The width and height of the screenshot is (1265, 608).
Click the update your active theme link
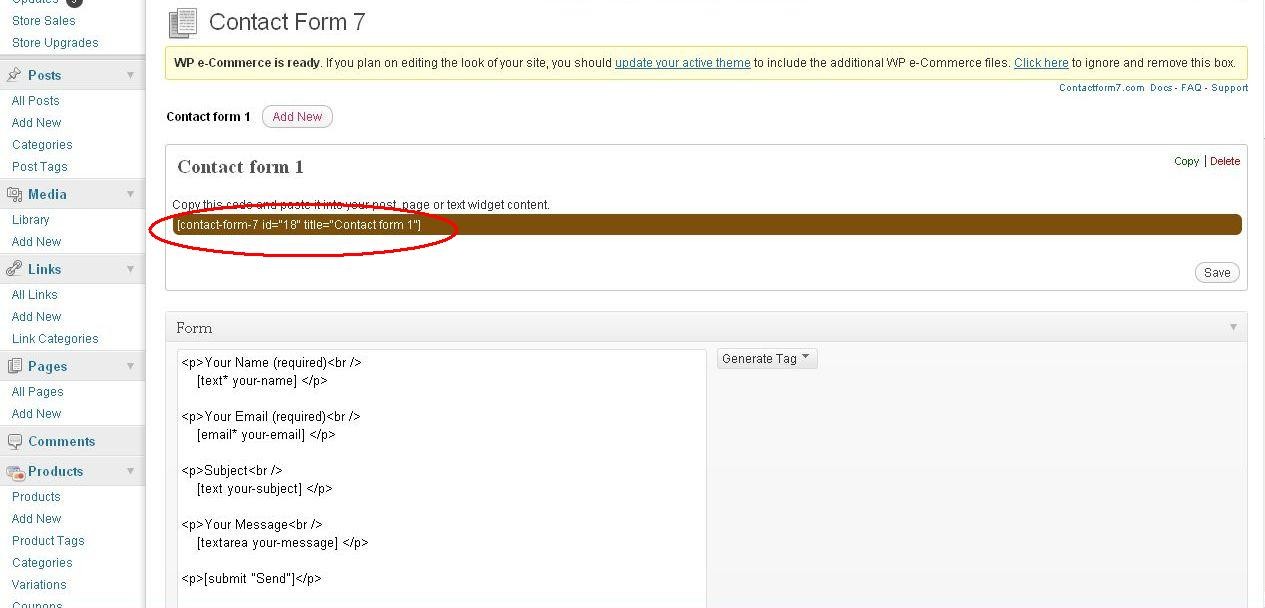click(x=682, y=62)
